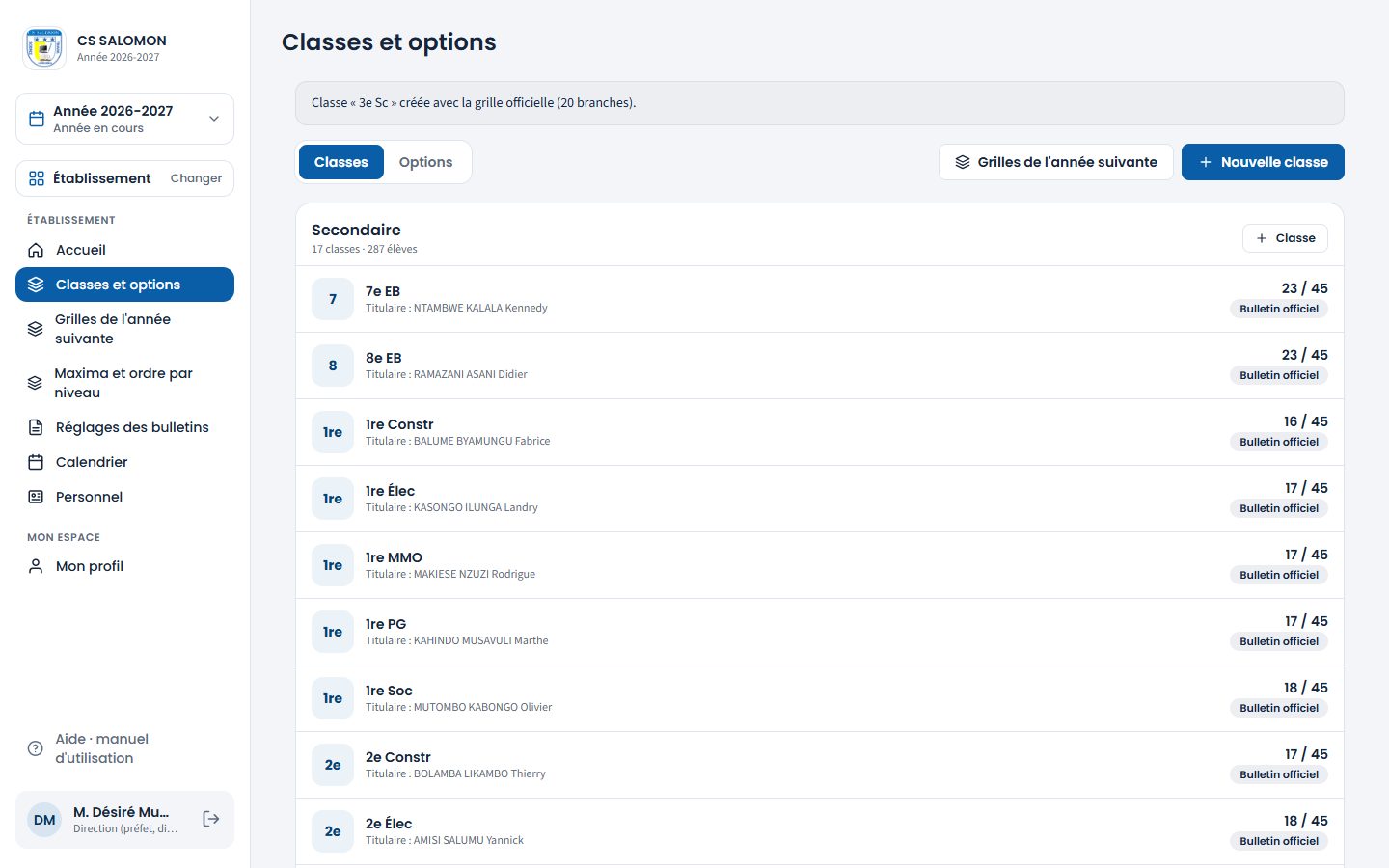Click the 7 badge of 7e EB
This screenshot has width=1389, height=868.
(333, 299)
